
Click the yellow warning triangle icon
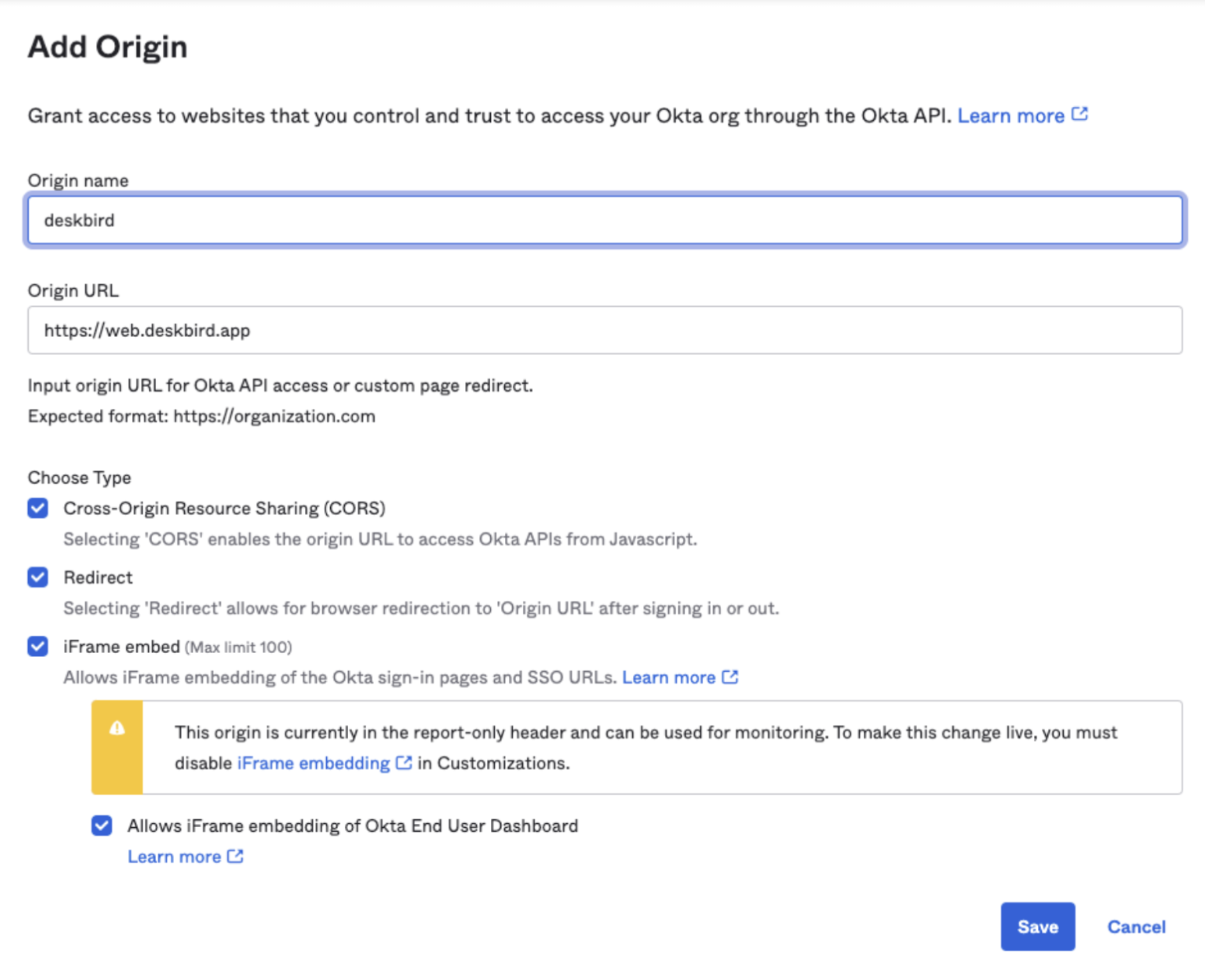coord(117,728)
